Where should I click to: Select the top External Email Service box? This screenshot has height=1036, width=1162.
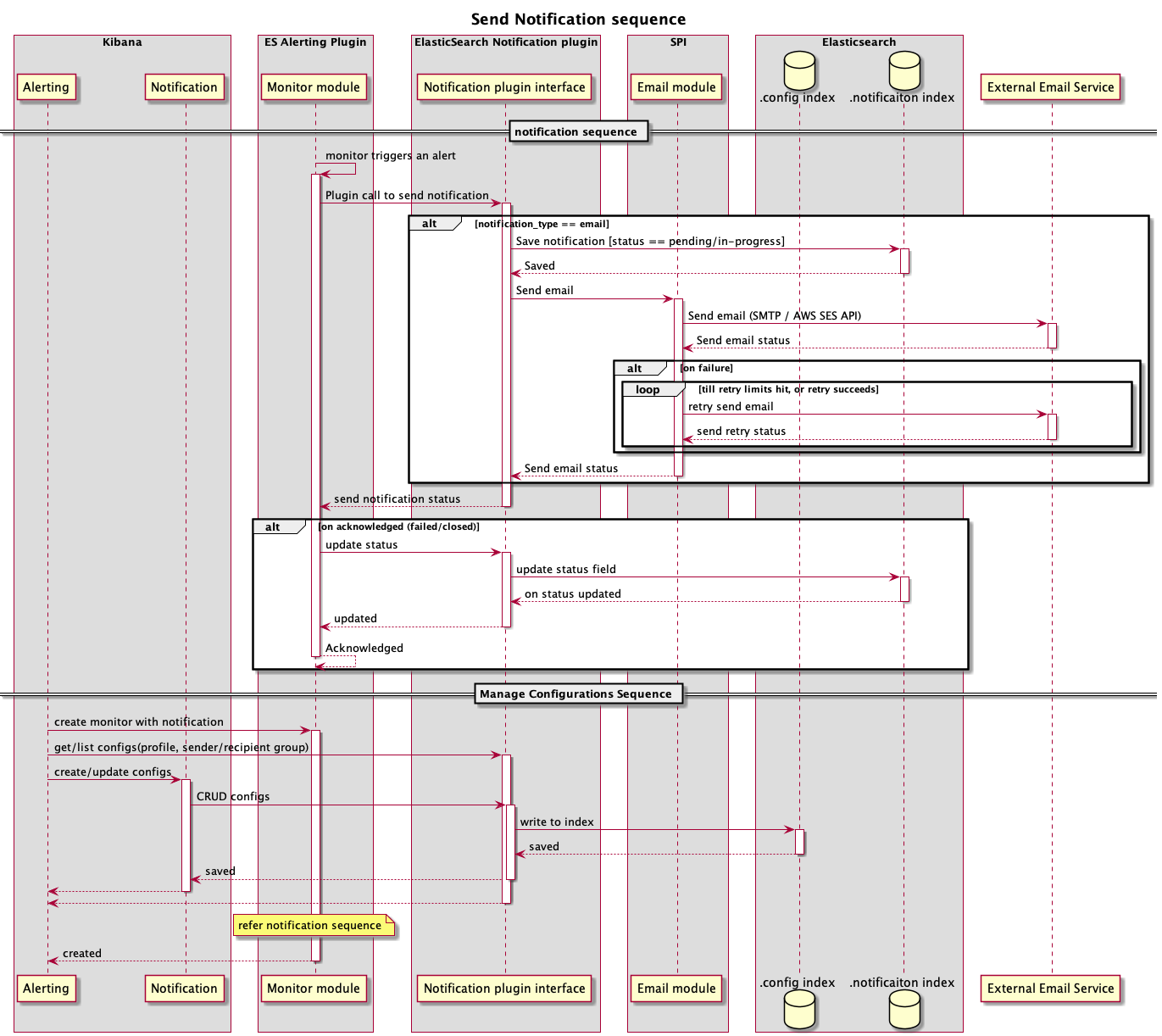(1051, 87)
